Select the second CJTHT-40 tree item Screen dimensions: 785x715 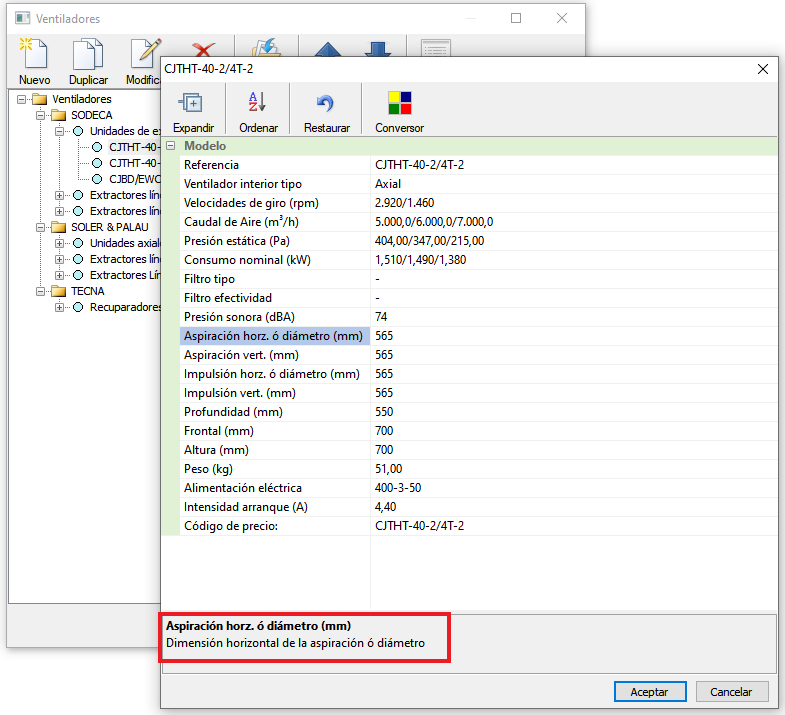(134, 163)
